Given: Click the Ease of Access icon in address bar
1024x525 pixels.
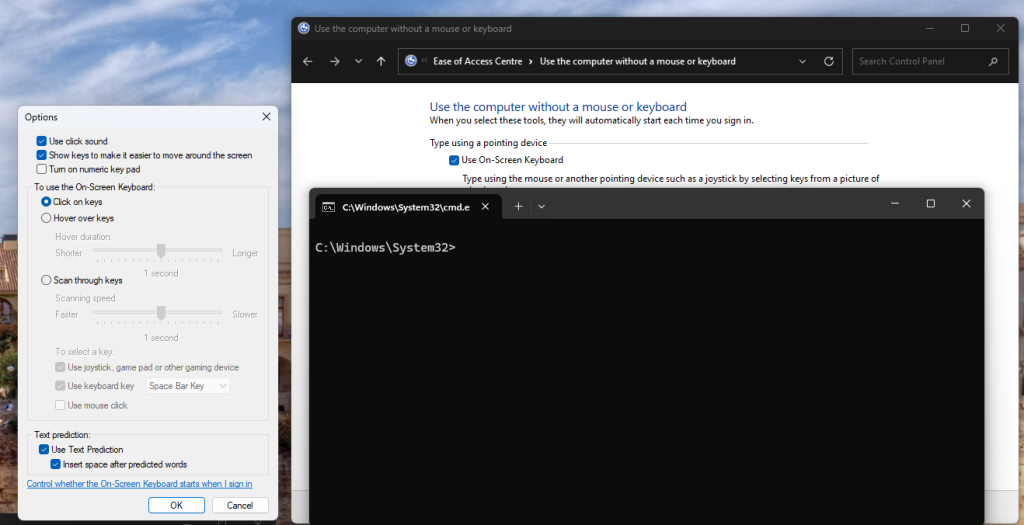Looking at the screenshot, I should [x=411, y=62].
